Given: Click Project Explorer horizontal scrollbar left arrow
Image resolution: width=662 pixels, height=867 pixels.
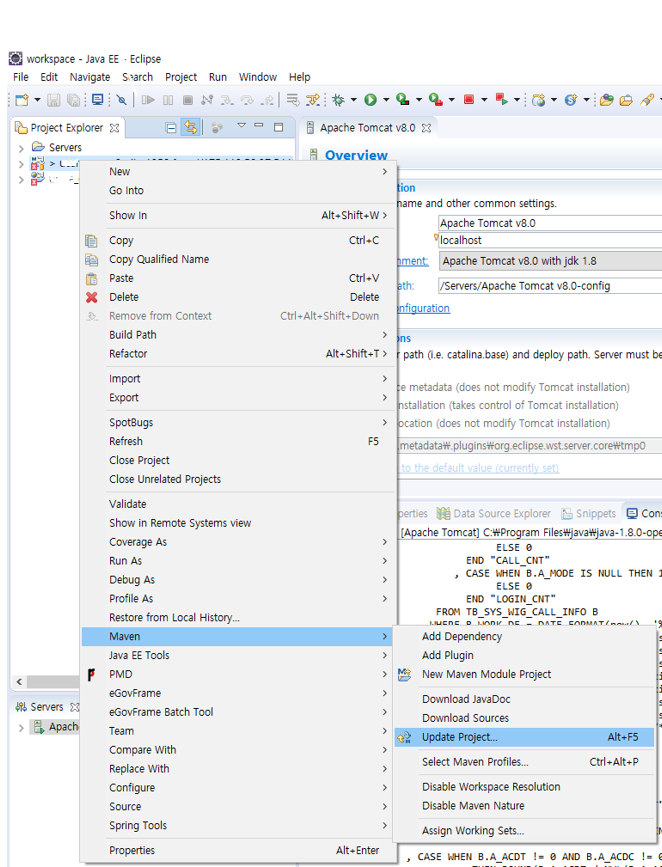Looking at the screenshot, I should [19, 682].
